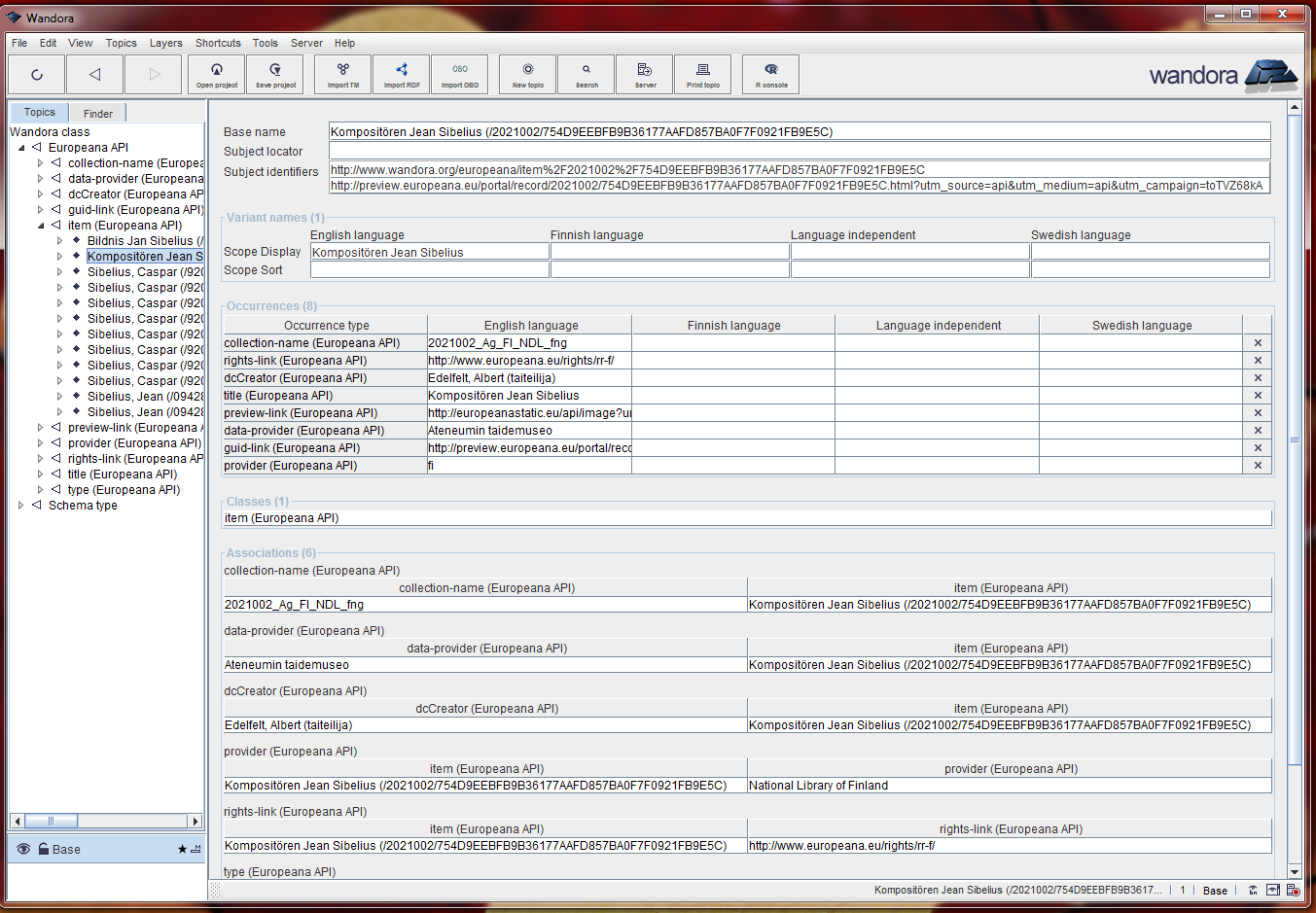This screenshot has height=913, width=1316.
Task: Click the Save project toolbar icon
Action: click(275, 74)
